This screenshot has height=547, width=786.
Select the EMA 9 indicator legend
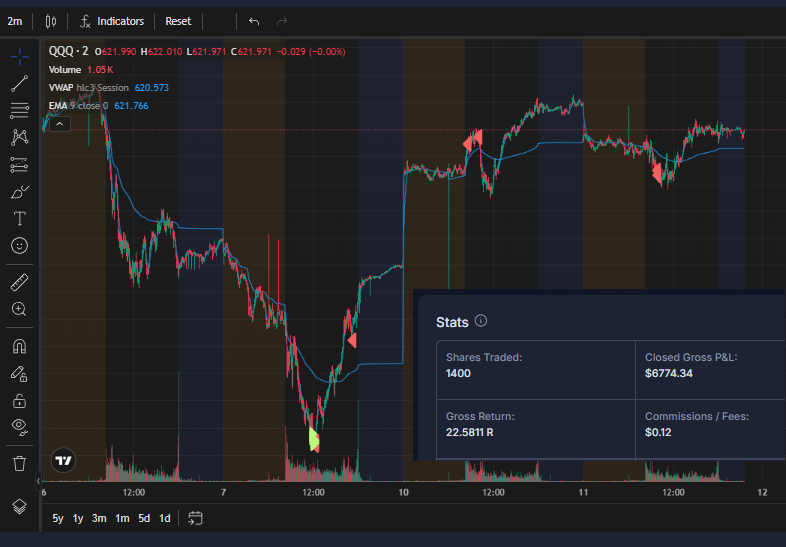coord(79,106)
